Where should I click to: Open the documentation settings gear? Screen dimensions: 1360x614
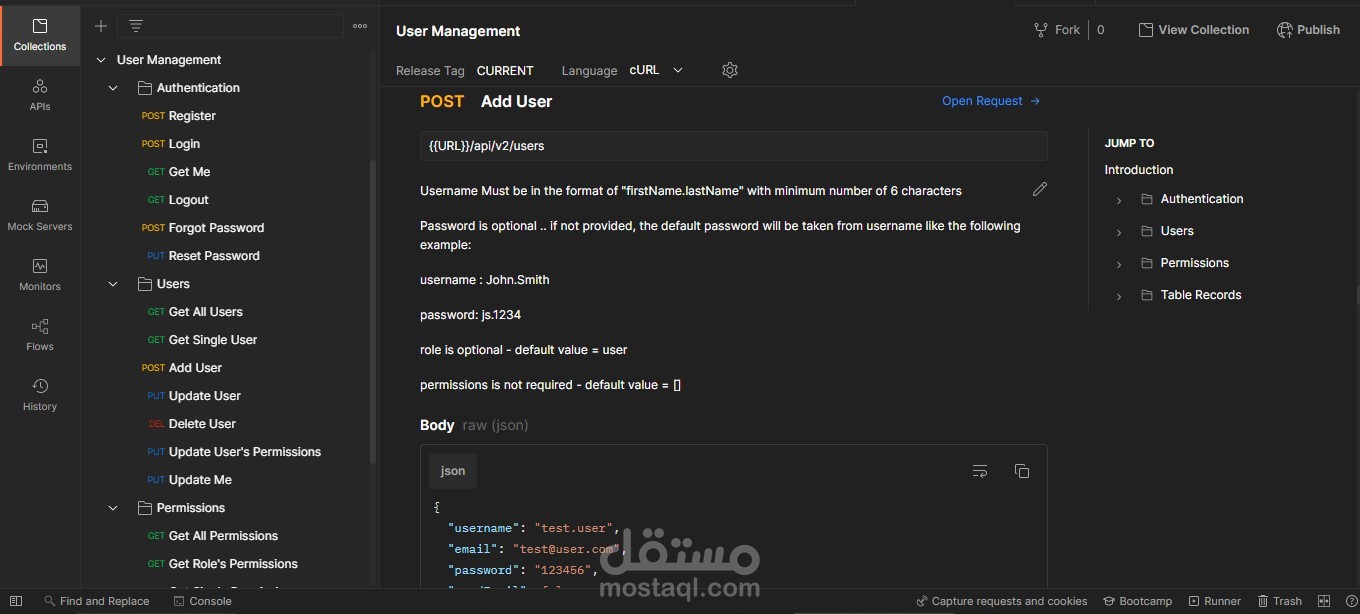click(x=730, y=70)
